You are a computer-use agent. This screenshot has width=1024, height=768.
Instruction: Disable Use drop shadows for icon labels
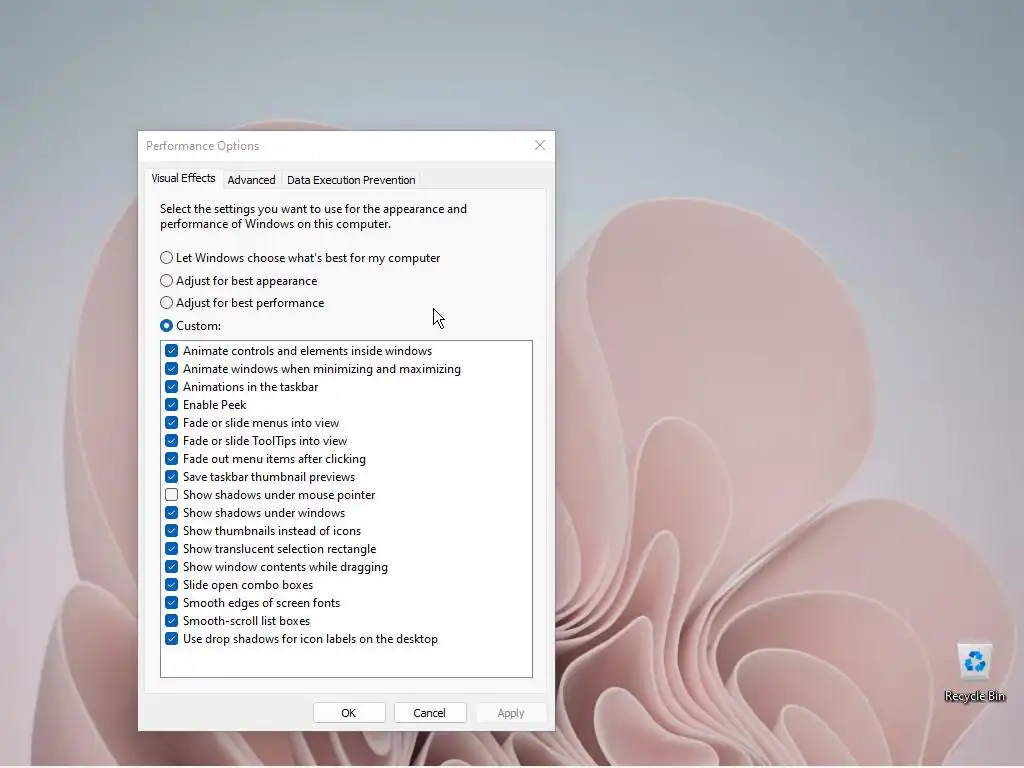(x=171, y=639)
